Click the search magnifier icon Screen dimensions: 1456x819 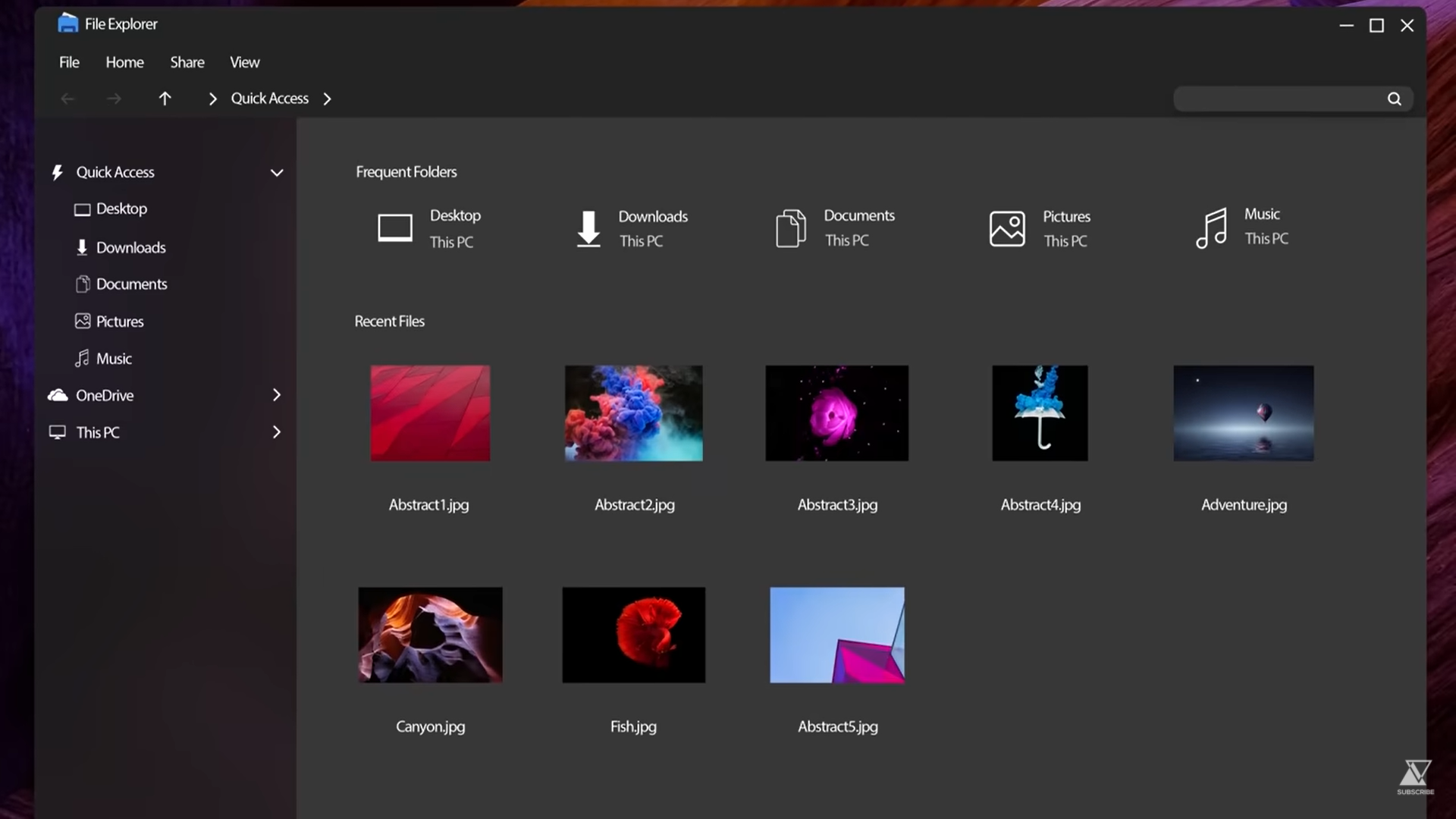coord(1394,98)
